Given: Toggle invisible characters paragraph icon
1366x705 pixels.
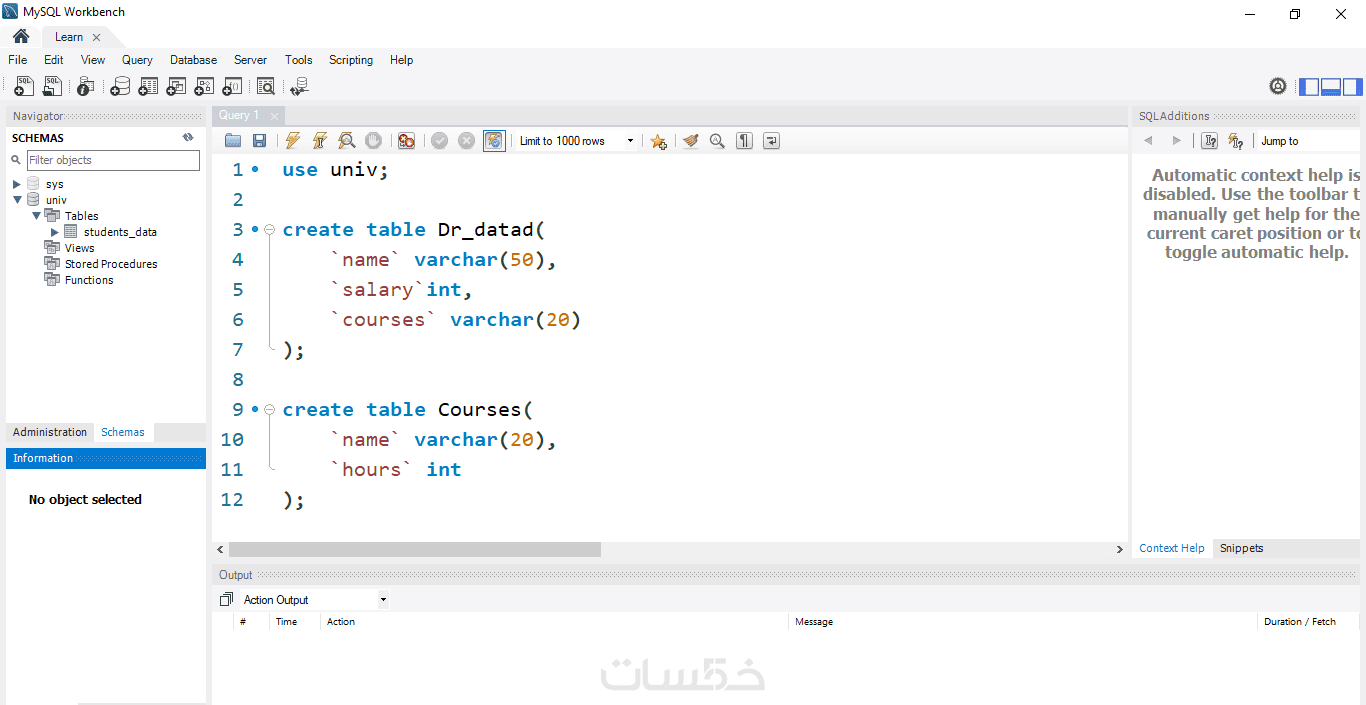Looking at the screenshot, I should pos(744,141).
